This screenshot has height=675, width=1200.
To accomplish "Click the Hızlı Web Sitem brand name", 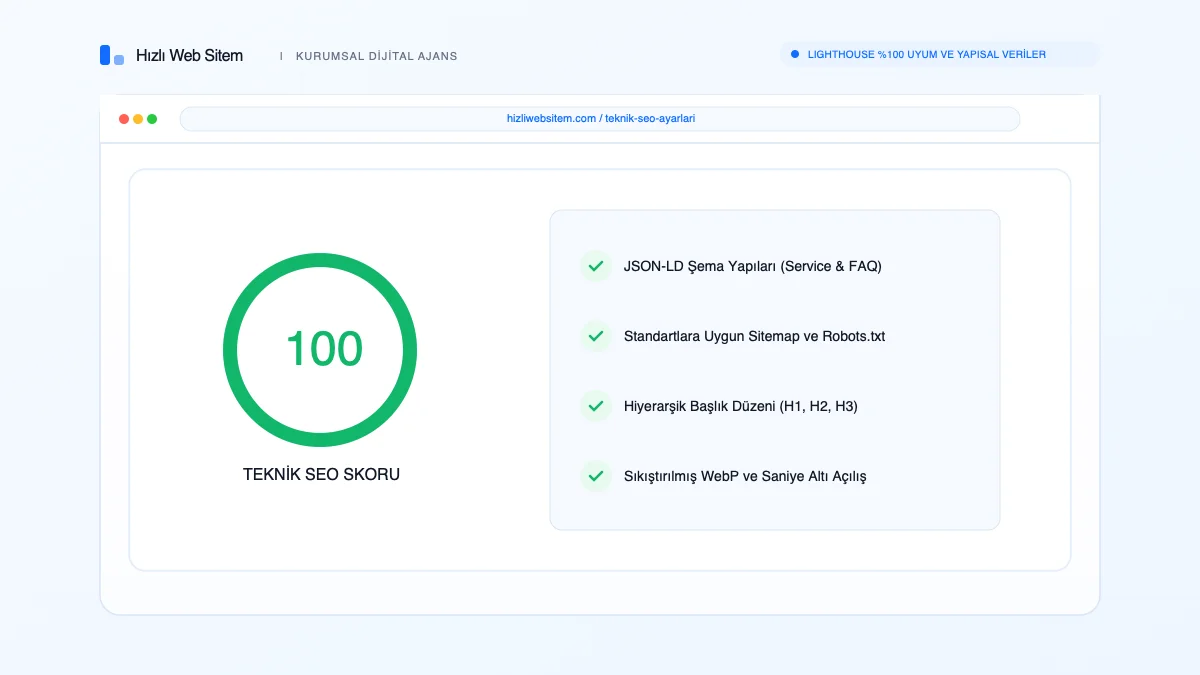I will pos(189,56).
